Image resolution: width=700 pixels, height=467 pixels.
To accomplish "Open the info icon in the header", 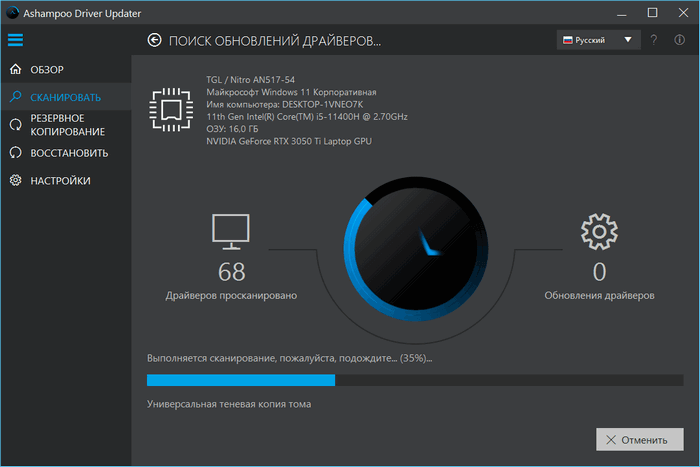I will (x=679, y=40).
